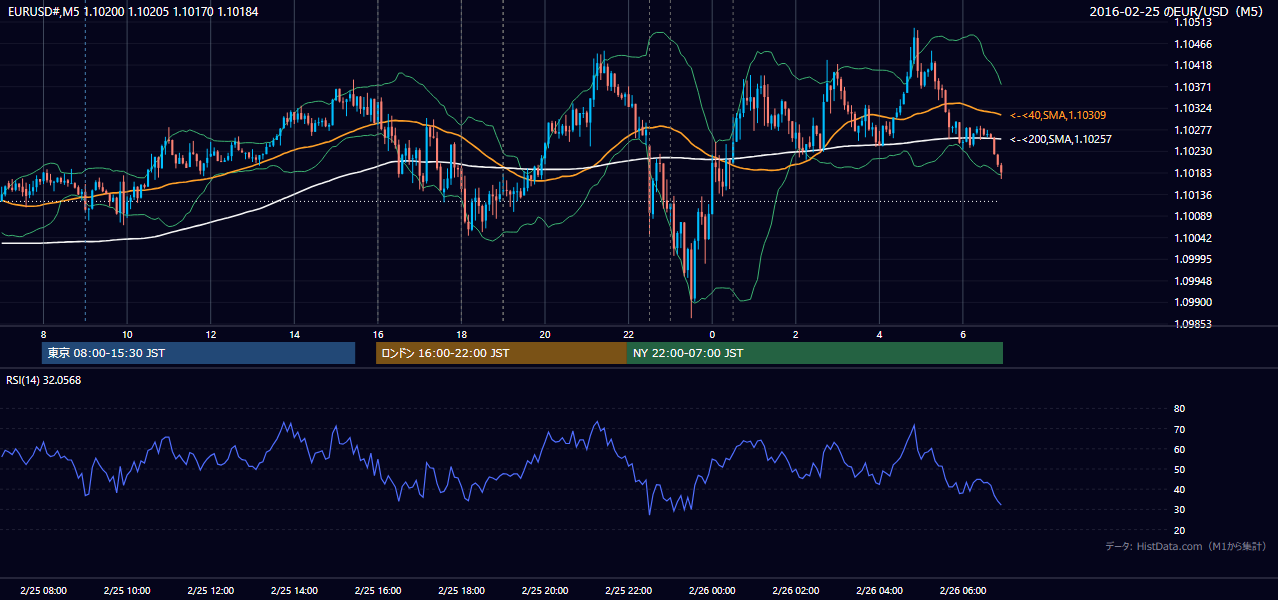This screenshot has height=600, width=1278.
Task: Click the 2/25 20:00 date label
Action: click(544, 591)
